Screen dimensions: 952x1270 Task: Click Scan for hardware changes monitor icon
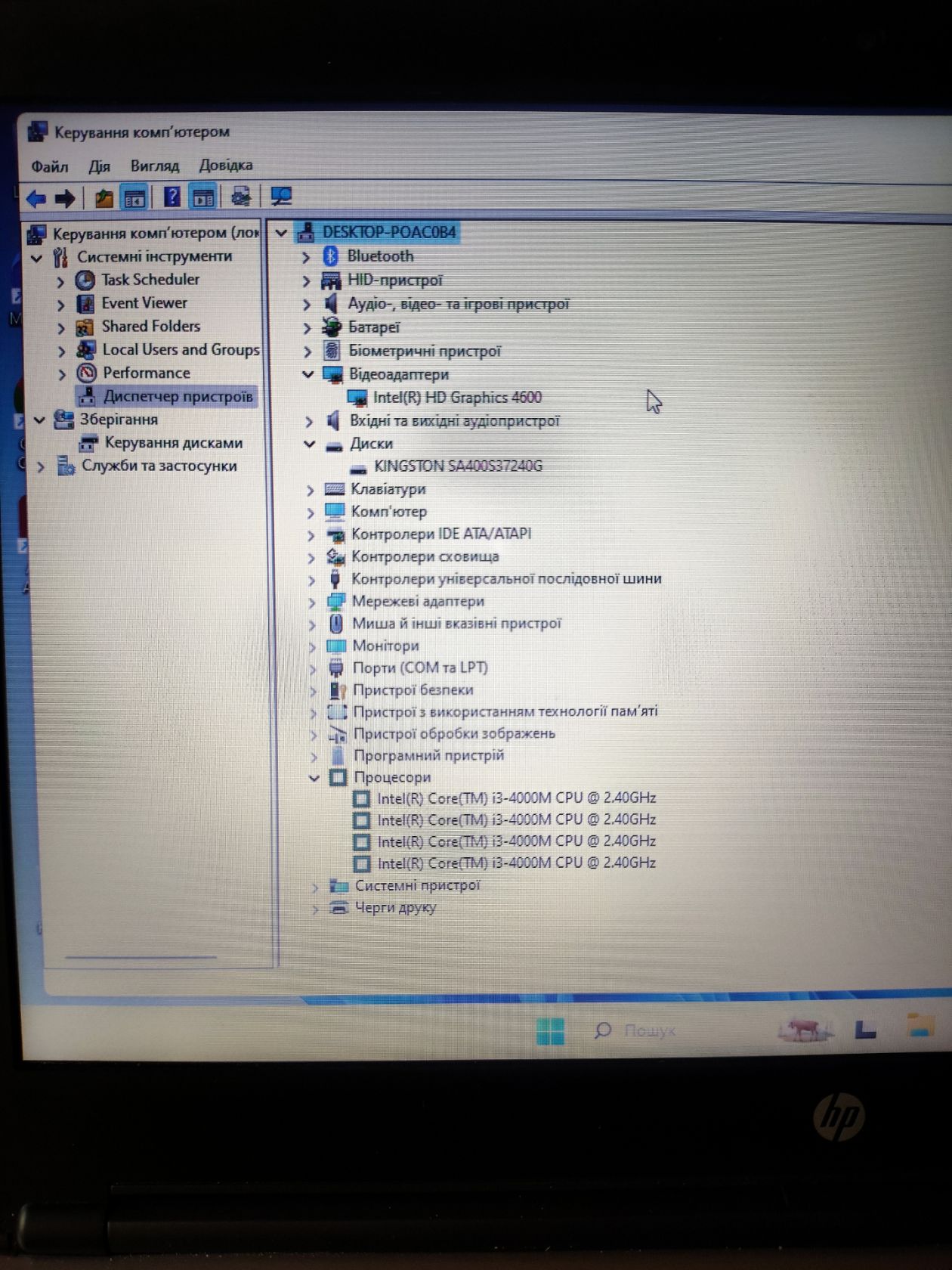tap(281, 197)
